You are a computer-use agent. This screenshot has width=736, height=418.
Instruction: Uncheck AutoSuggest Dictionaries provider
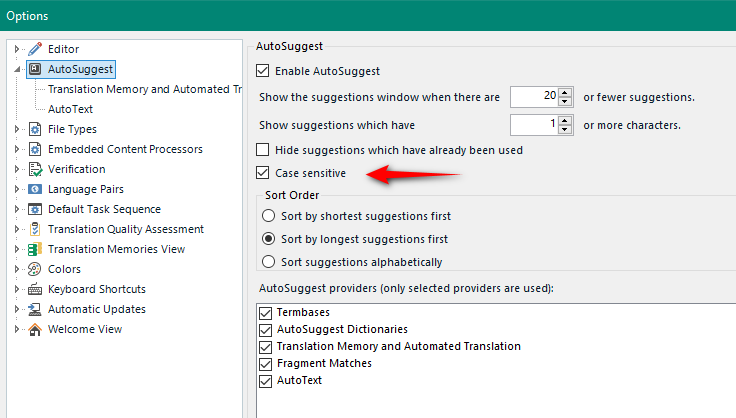click(266, 330)
